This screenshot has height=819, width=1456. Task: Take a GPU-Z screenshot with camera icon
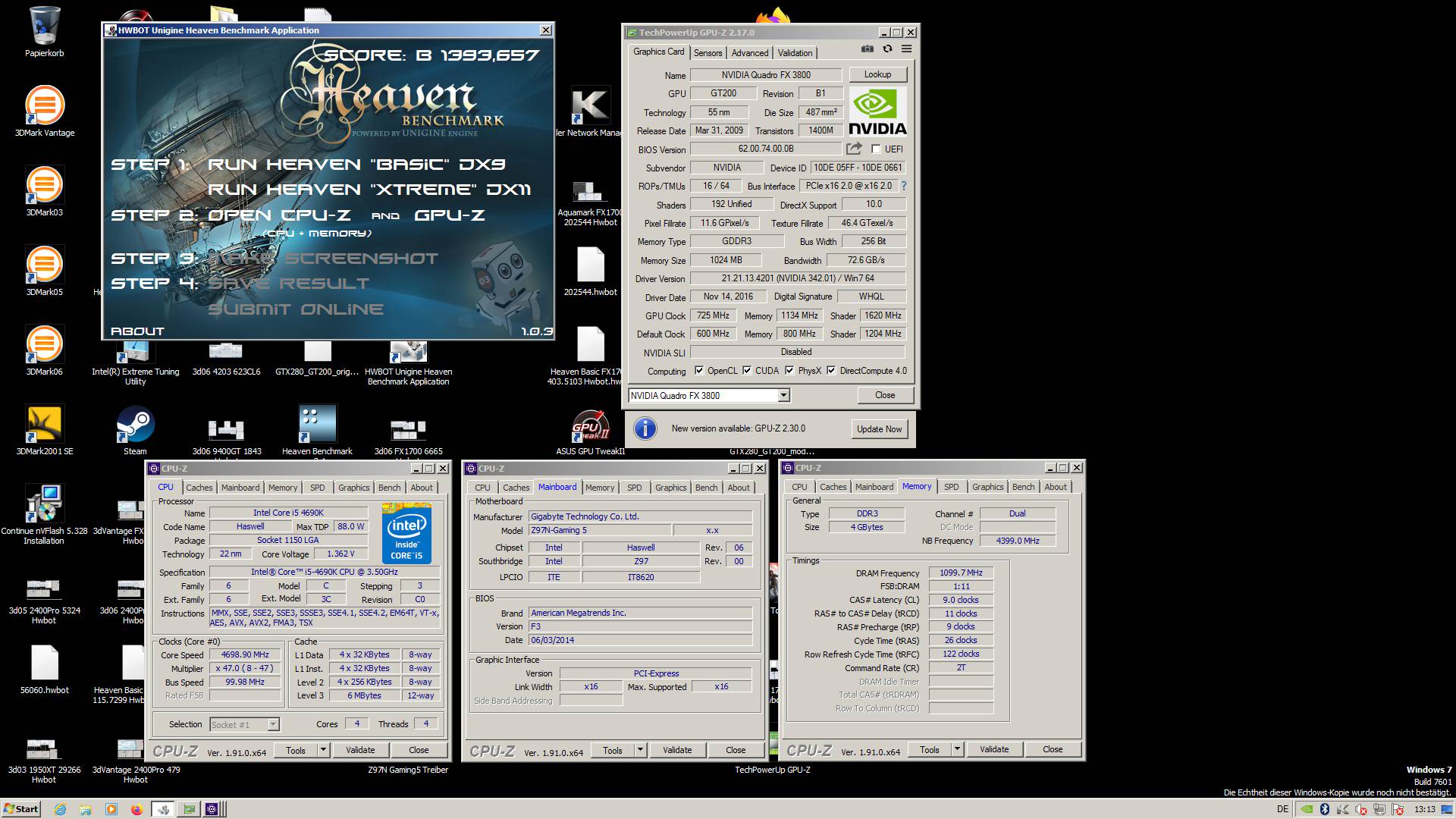point(868,49)
